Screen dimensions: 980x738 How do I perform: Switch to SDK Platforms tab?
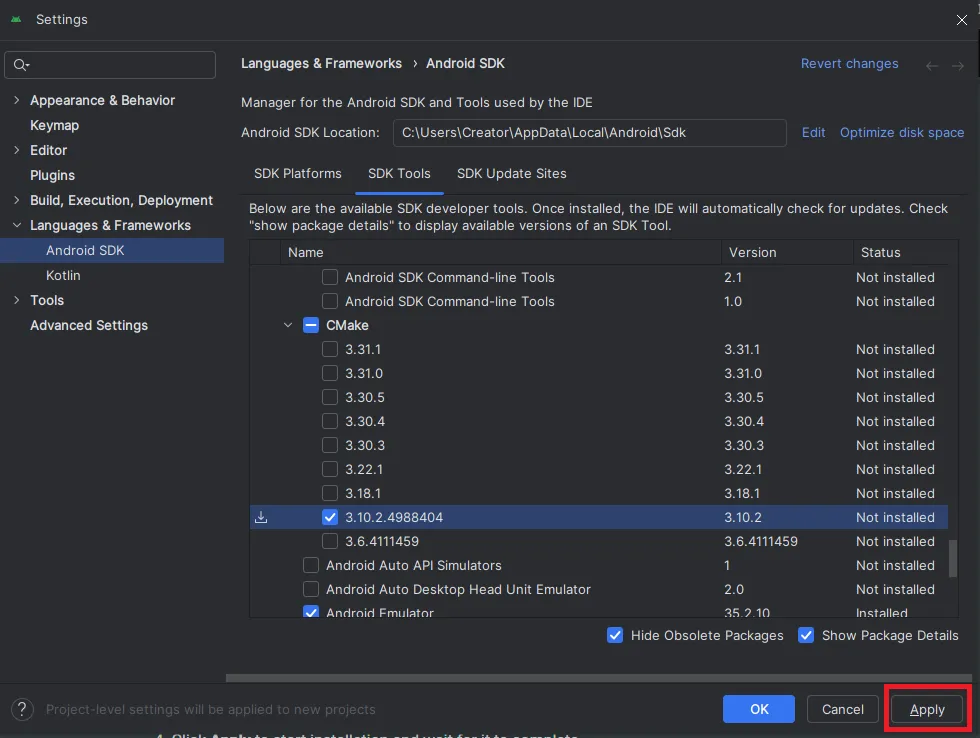(298, 174)
